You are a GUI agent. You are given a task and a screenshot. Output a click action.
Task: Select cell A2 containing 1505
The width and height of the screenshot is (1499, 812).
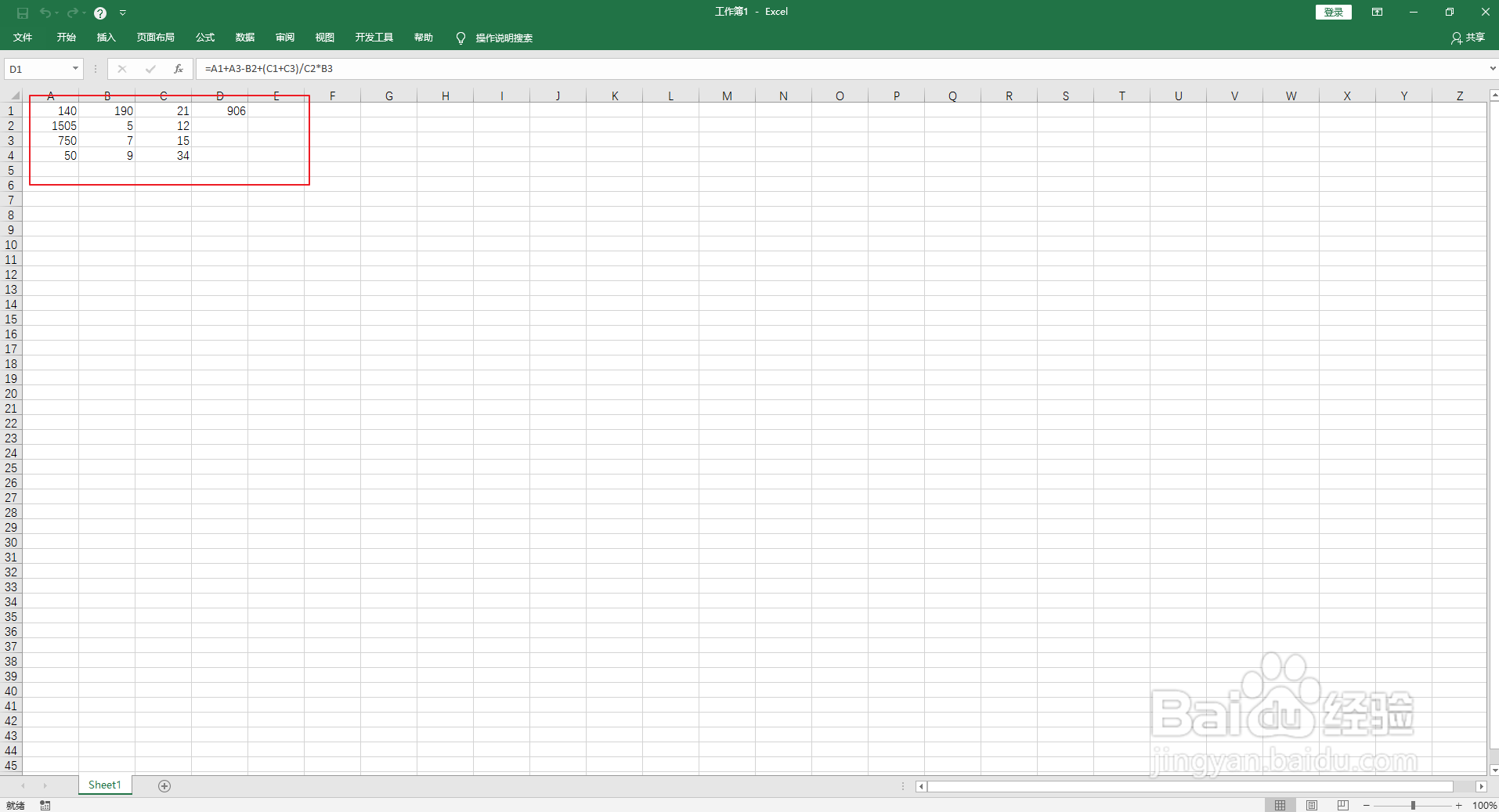(50, 126)
